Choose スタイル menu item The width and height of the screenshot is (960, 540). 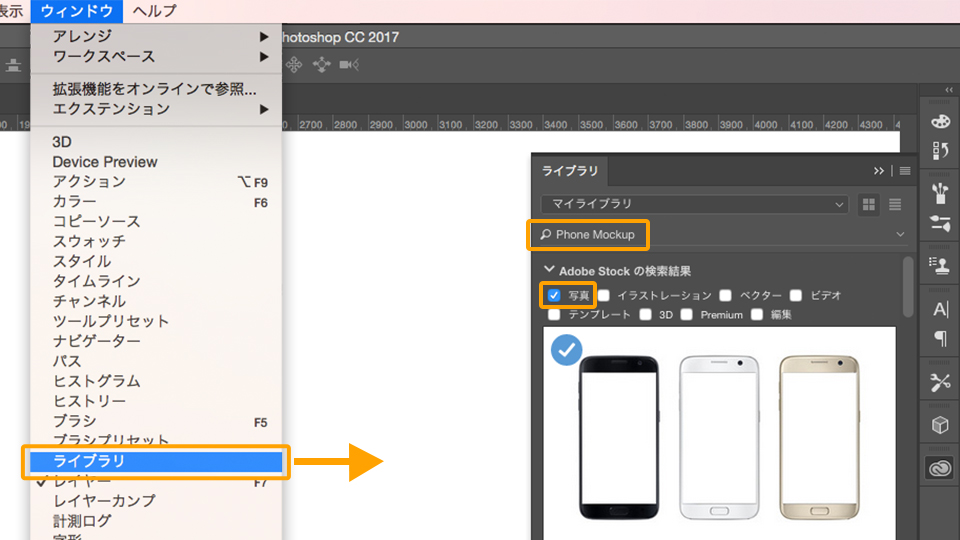(156, 261)
